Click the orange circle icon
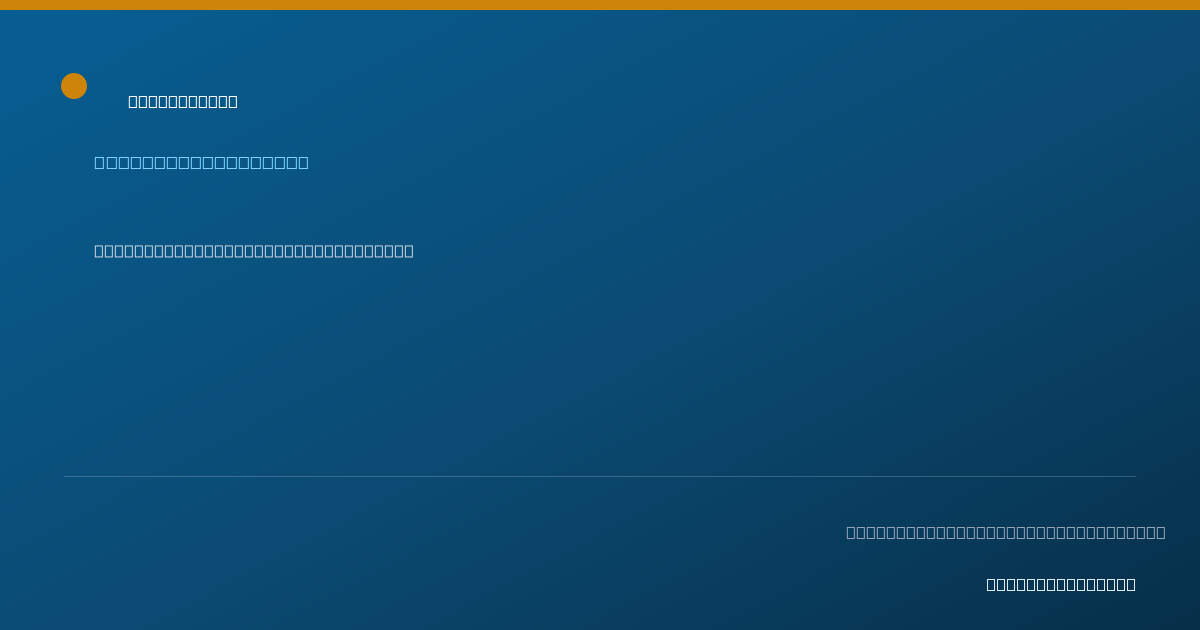 74,86
